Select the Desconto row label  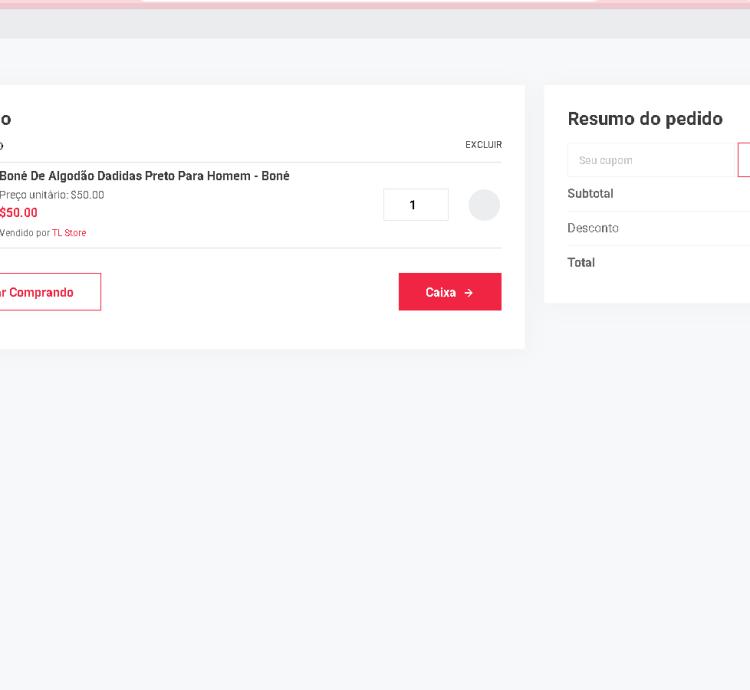click(593, 228)
